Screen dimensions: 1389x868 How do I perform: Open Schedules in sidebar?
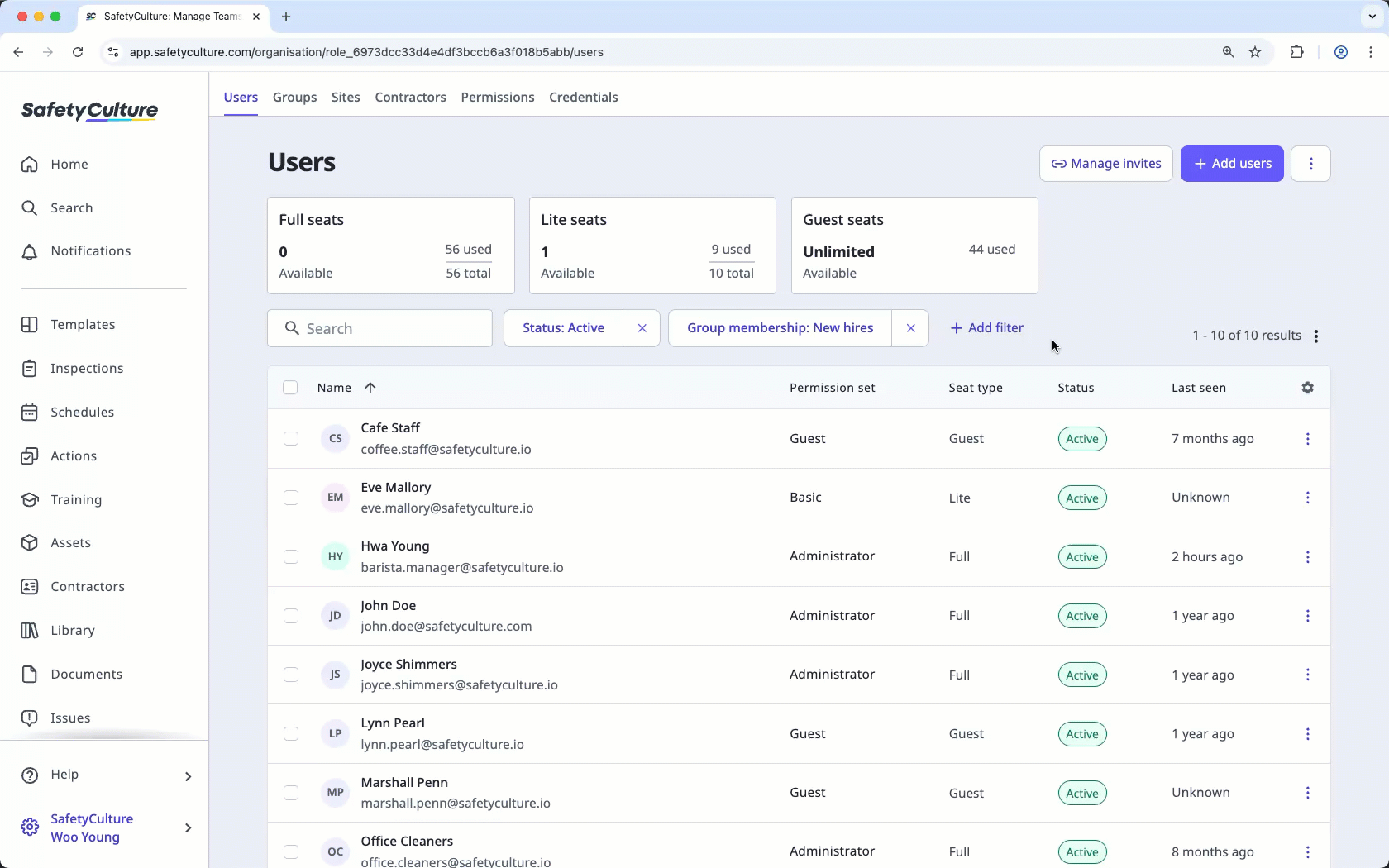click(x=68, y=413)
